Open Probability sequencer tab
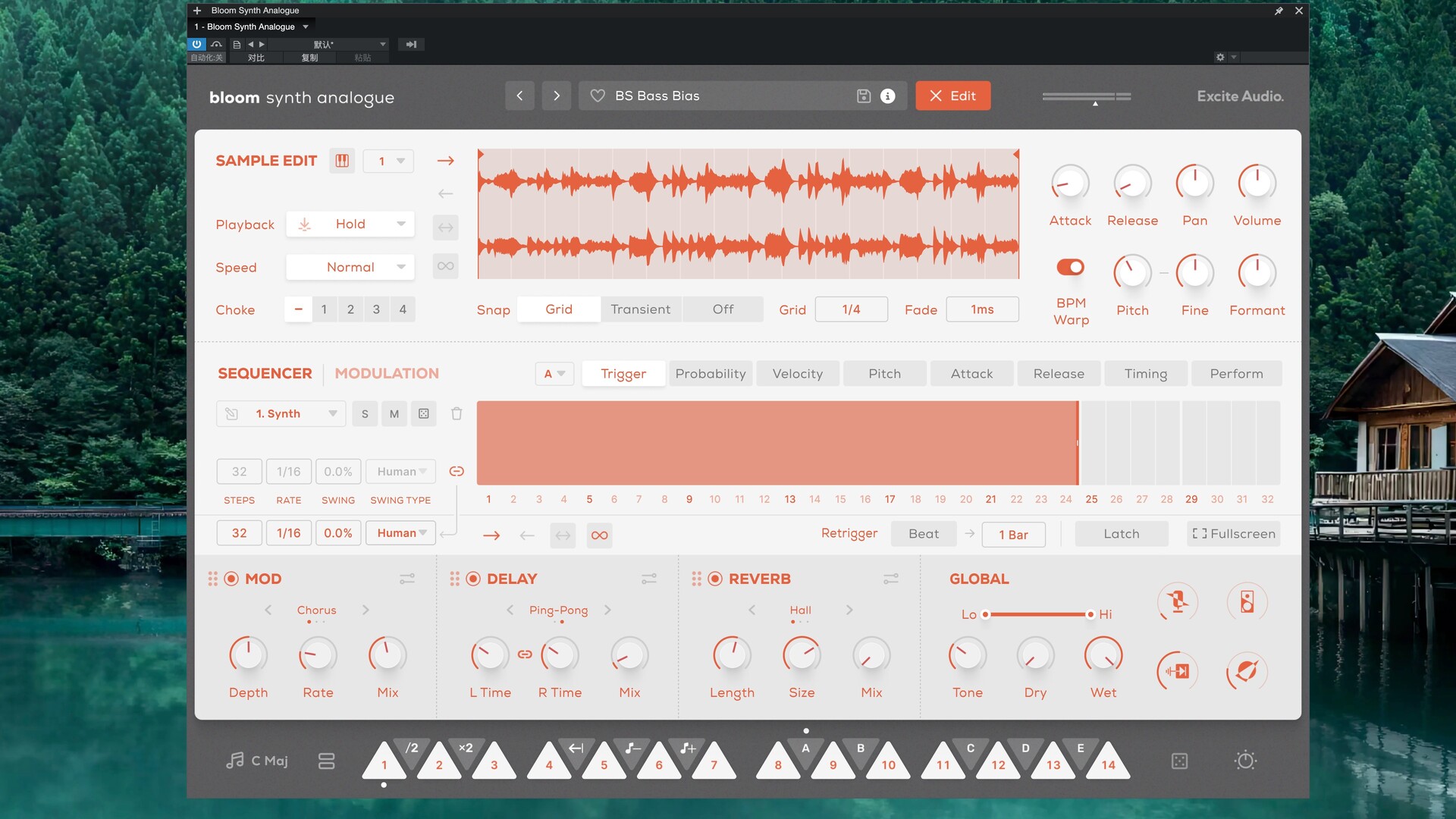1456x819 pixels. coord(711,373)
